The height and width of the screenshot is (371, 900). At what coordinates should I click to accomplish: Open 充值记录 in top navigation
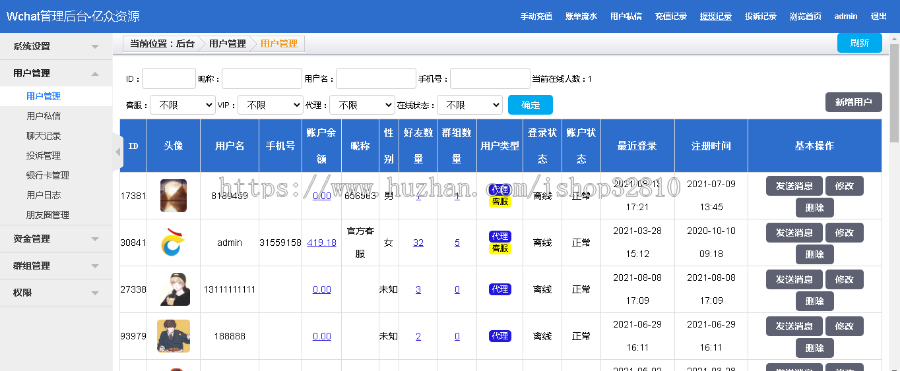[x=671, y=16]
